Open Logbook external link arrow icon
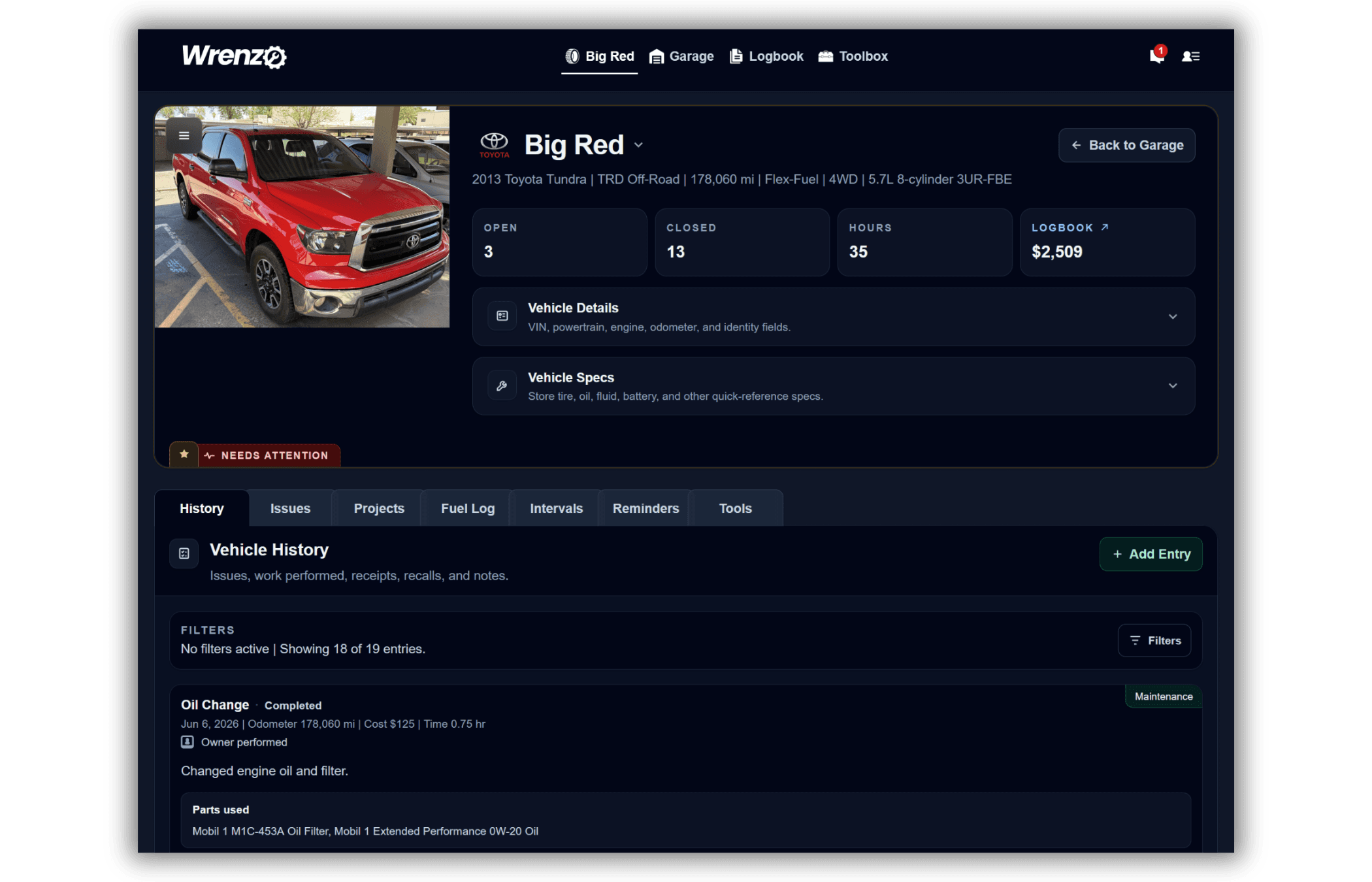The width and height of the screenshot is (1372, 882). pyautogui.click(x=1105, y=227)
